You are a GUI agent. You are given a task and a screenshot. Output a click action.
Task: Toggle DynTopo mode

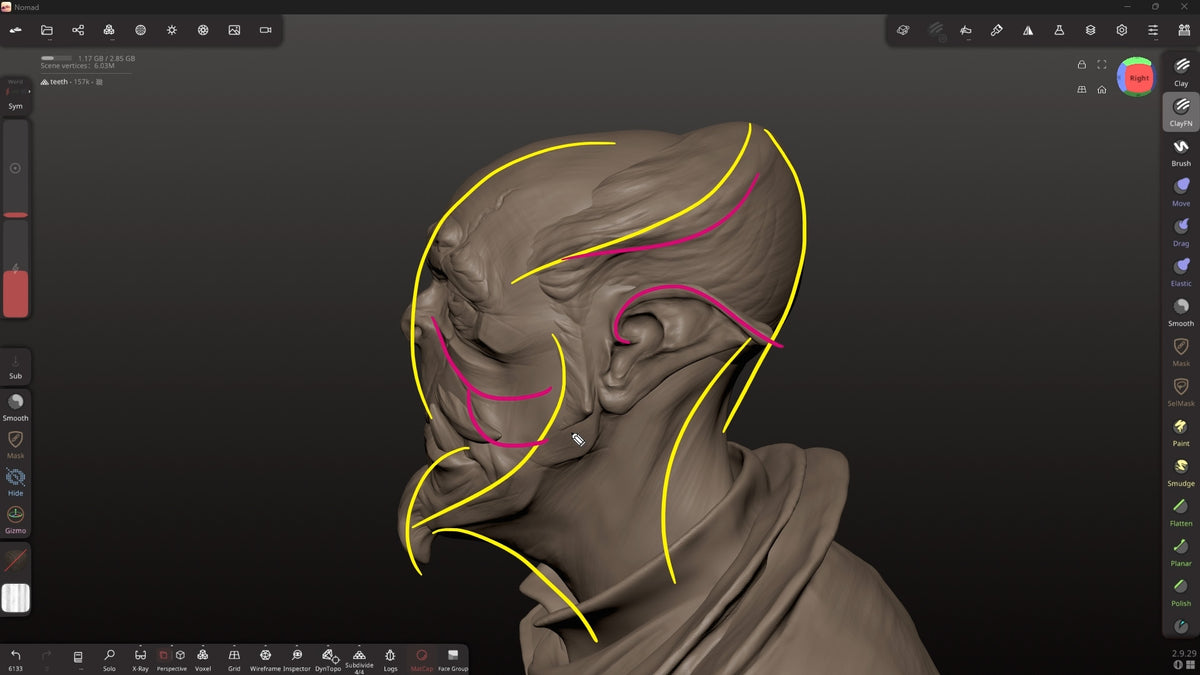[328, 659]
